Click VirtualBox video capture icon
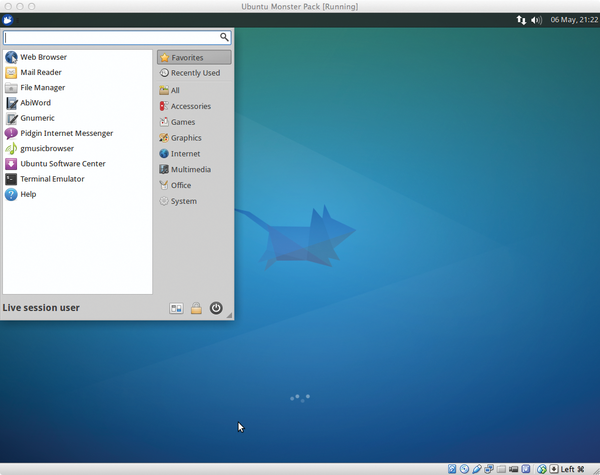Viewport: 600px width, 475px height. point(514,469)
